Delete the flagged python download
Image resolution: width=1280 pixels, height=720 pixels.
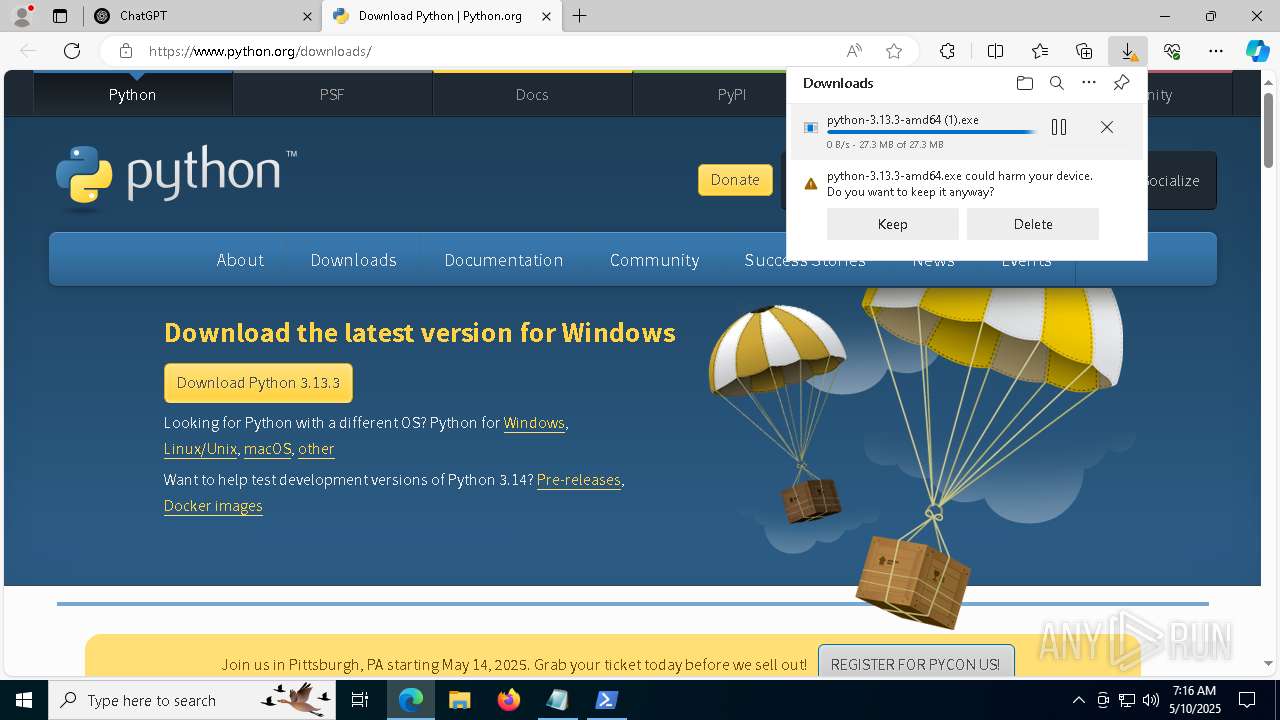1033,224
